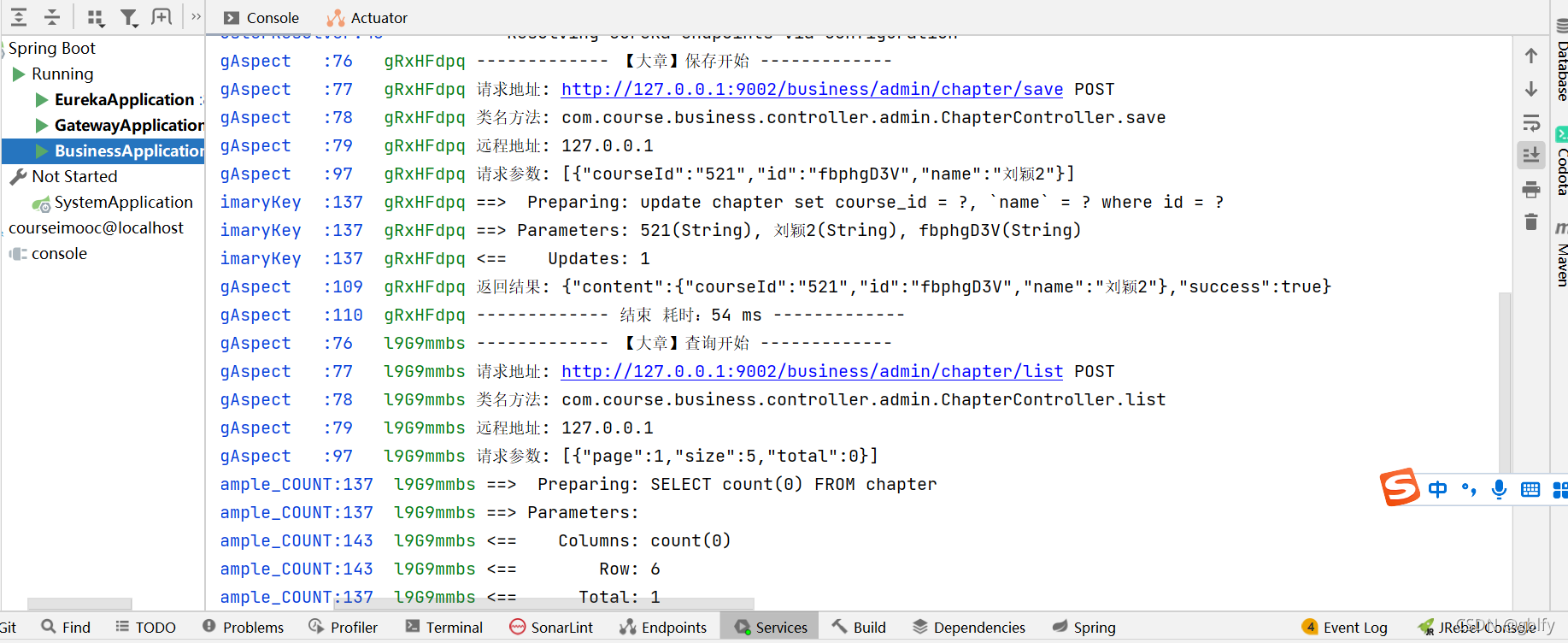This screenshot has width=1568, height=643.
Task: Open the chapter/save URL link
Action: [x=812, y=89]
